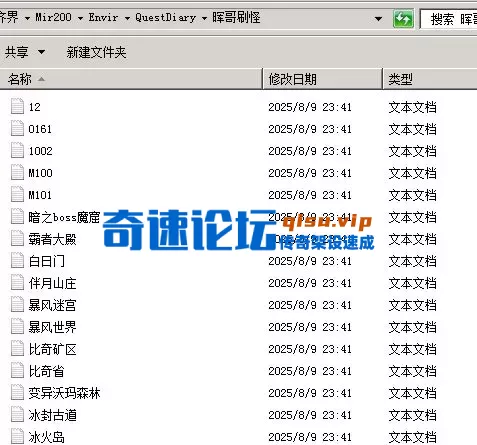Select the file named 暴风迷宫

52,305
